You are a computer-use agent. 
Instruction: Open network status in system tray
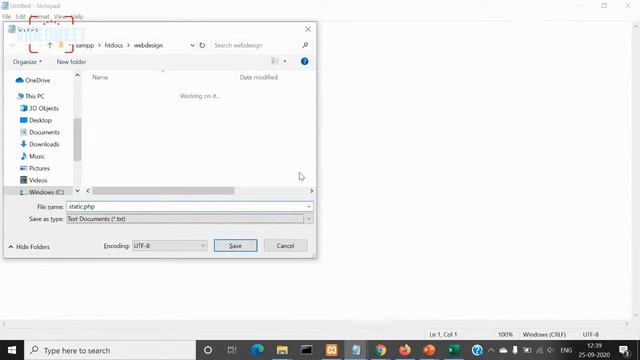[540, 350]
